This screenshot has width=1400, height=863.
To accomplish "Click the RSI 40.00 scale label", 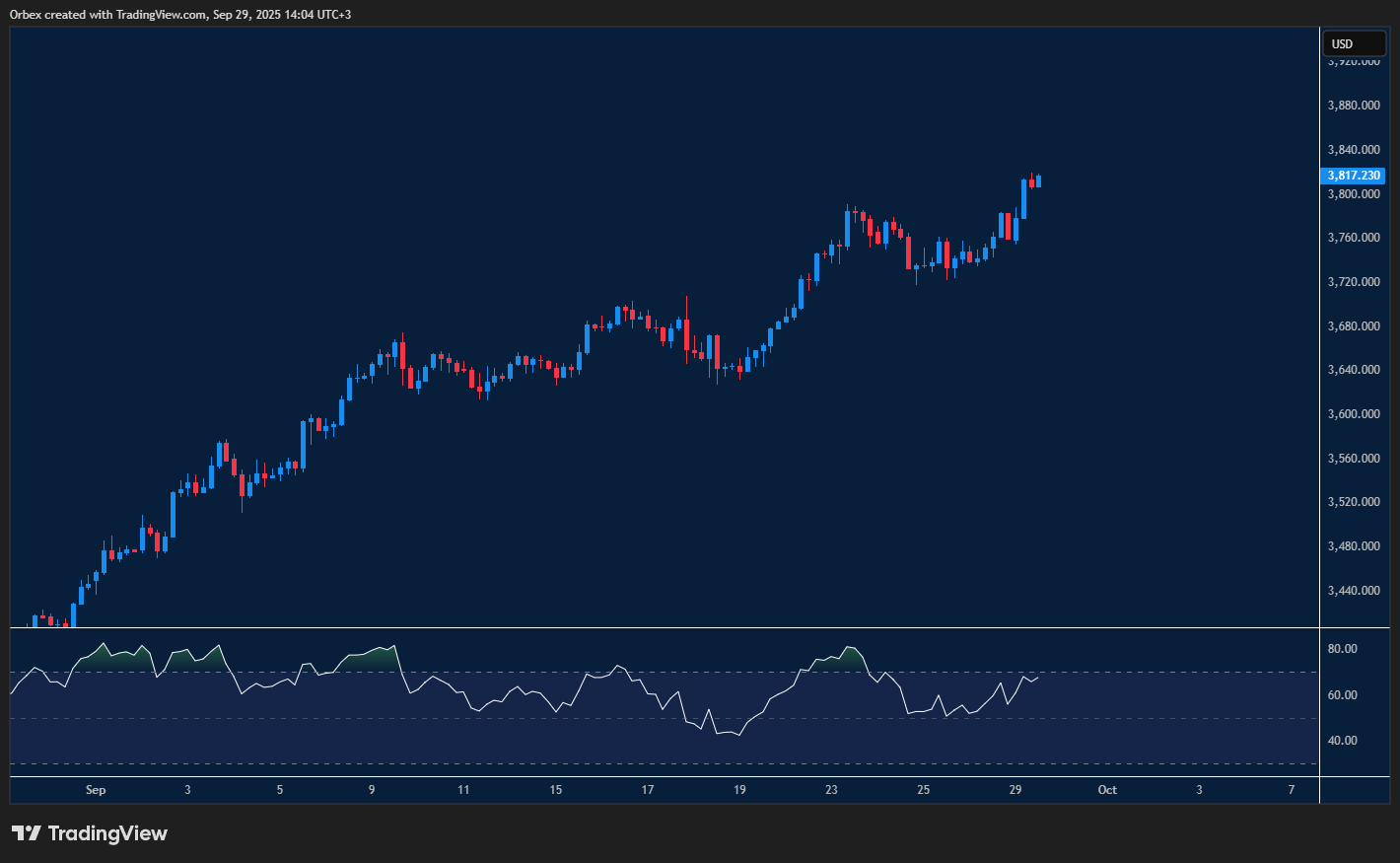I will 1342,741.
